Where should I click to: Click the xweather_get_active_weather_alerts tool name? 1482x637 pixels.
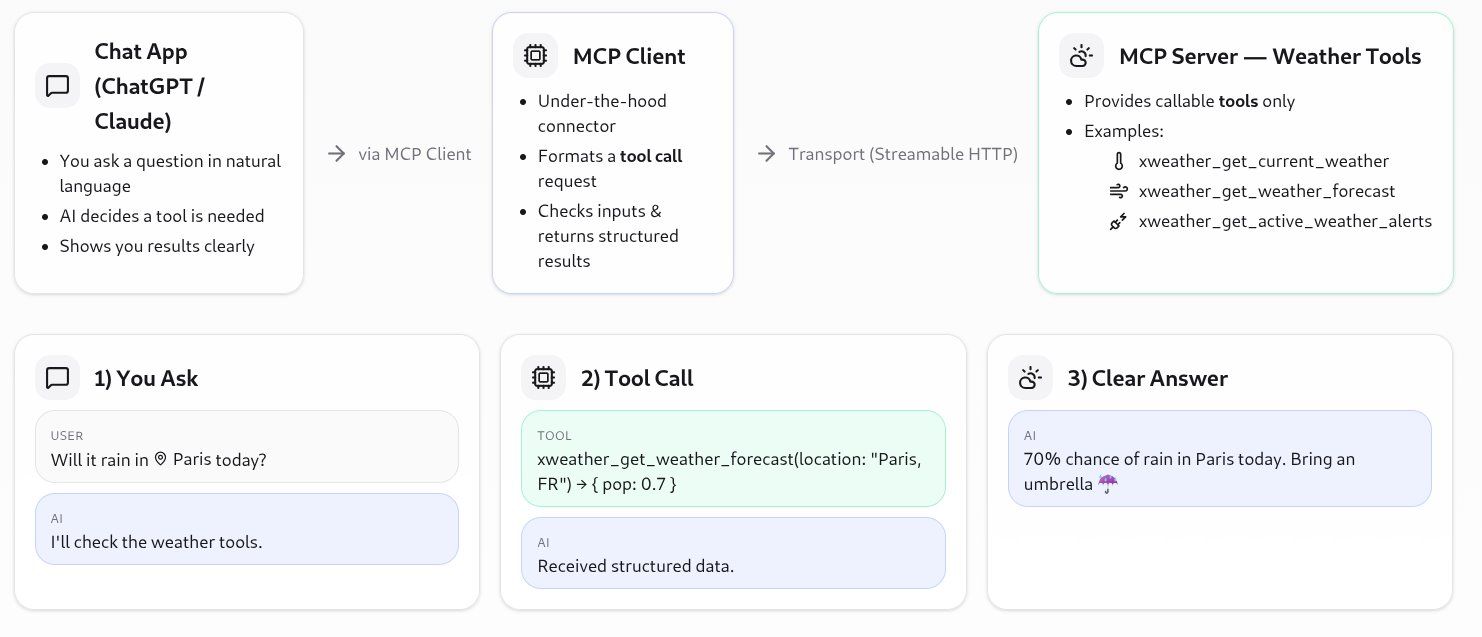coord(1285,221)
